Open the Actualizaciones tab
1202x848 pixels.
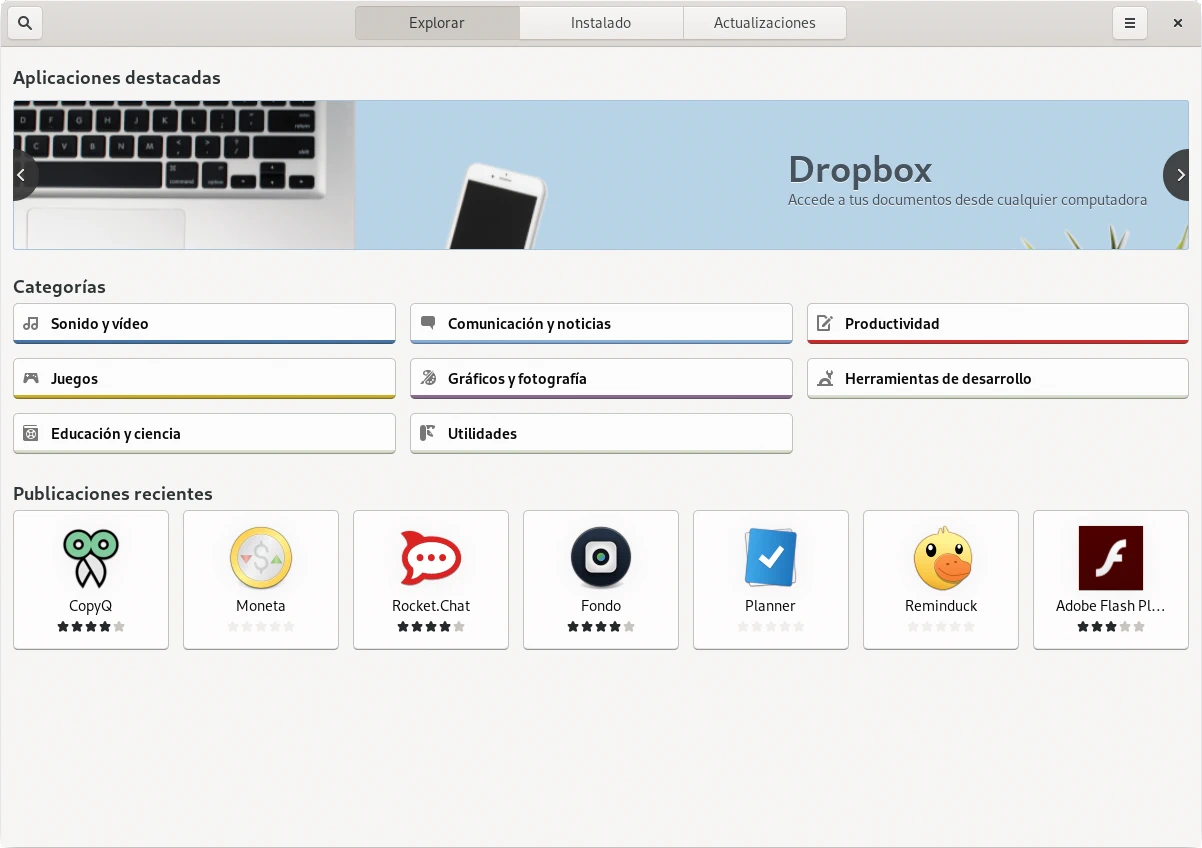pyautogui.click(x=764, y=23)
